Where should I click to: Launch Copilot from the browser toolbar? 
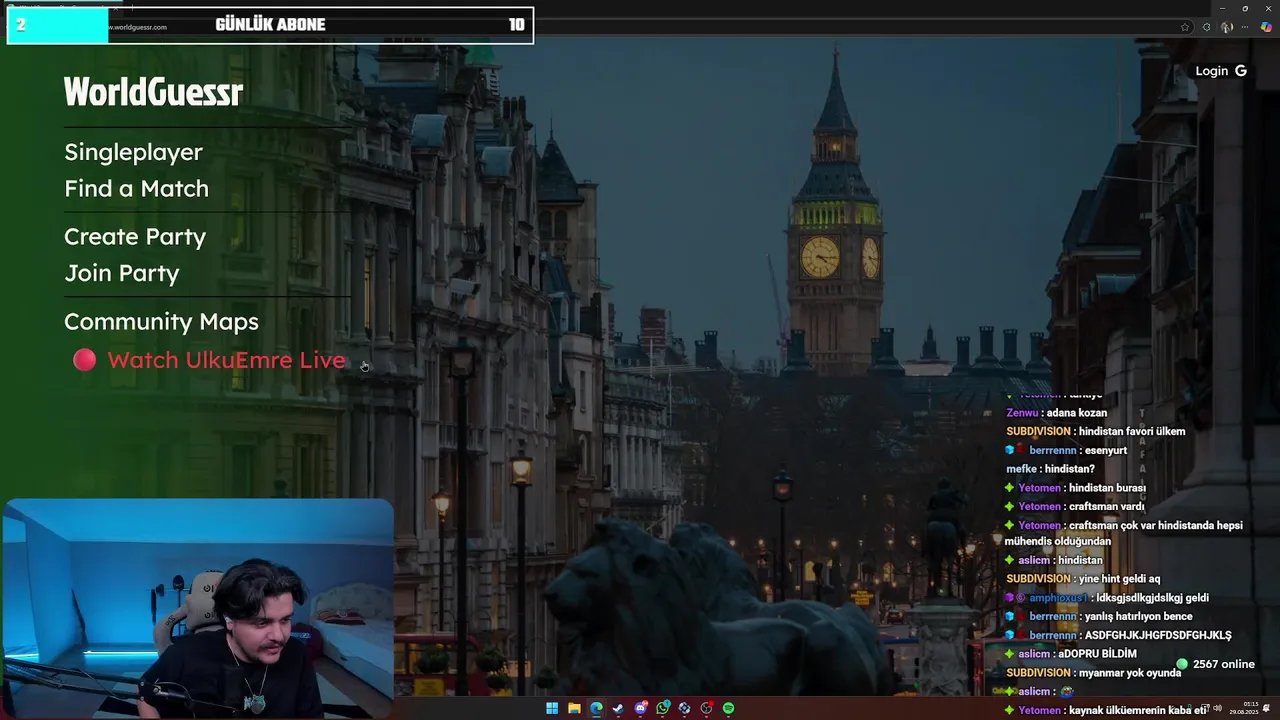1266,27
